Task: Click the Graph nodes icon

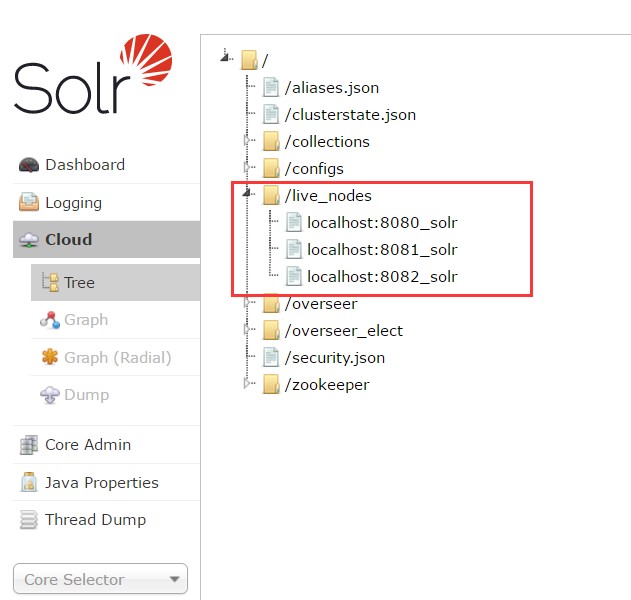Action: tap(50, 320)
